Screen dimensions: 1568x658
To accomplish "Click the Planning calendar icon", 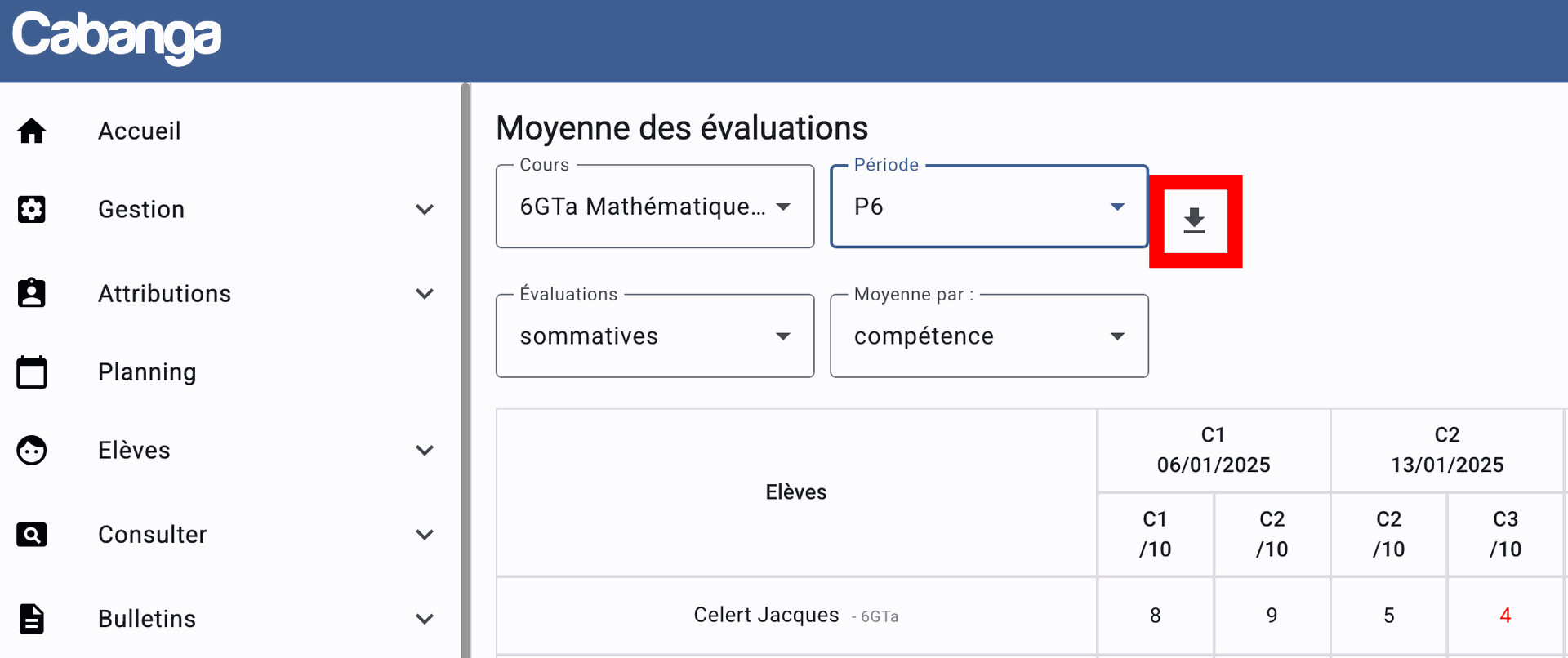I will 32,371.
